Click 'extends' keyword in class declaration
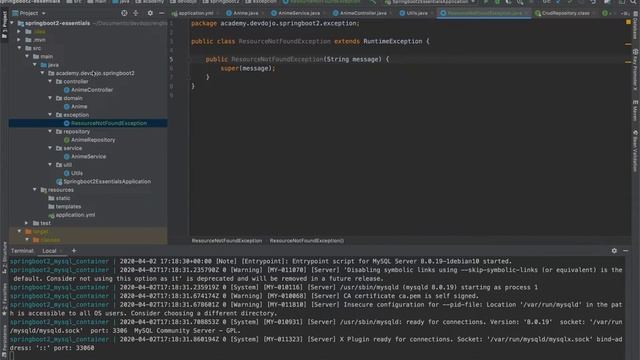Screen dimensions: 640x360 (x=347, y=41)
